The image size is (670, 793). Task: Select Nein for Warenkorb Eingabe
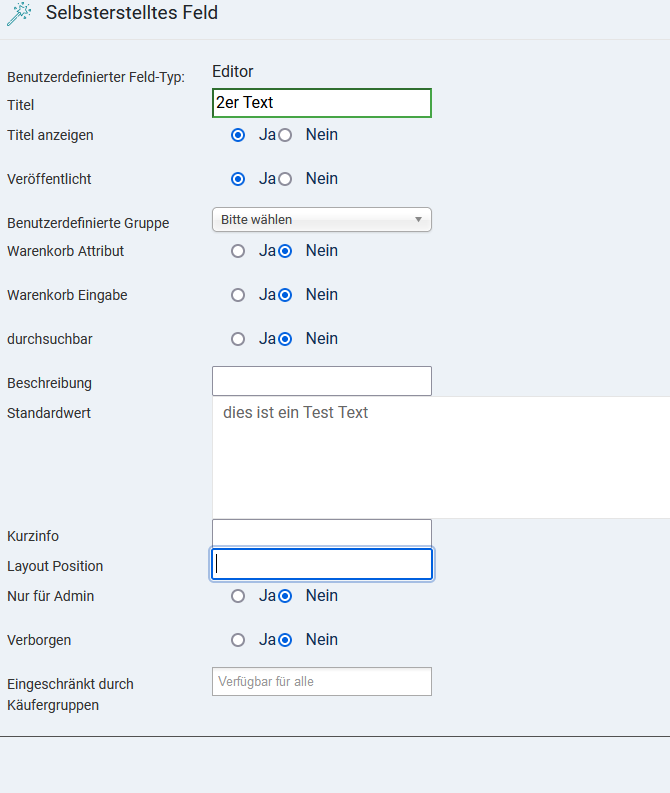(286, 295)
